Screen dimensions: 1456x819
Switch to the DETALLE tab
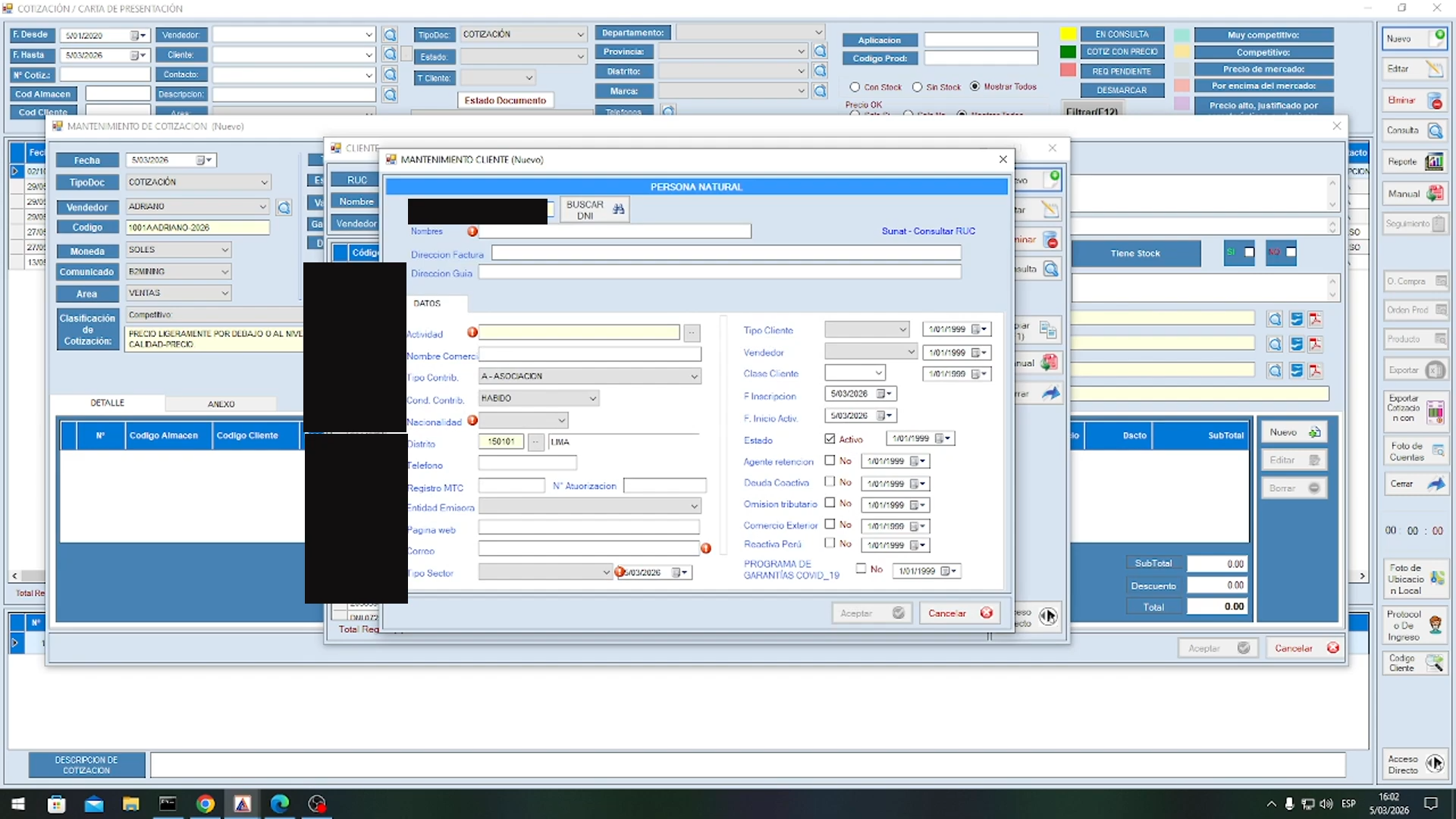(x=108, y=403)
